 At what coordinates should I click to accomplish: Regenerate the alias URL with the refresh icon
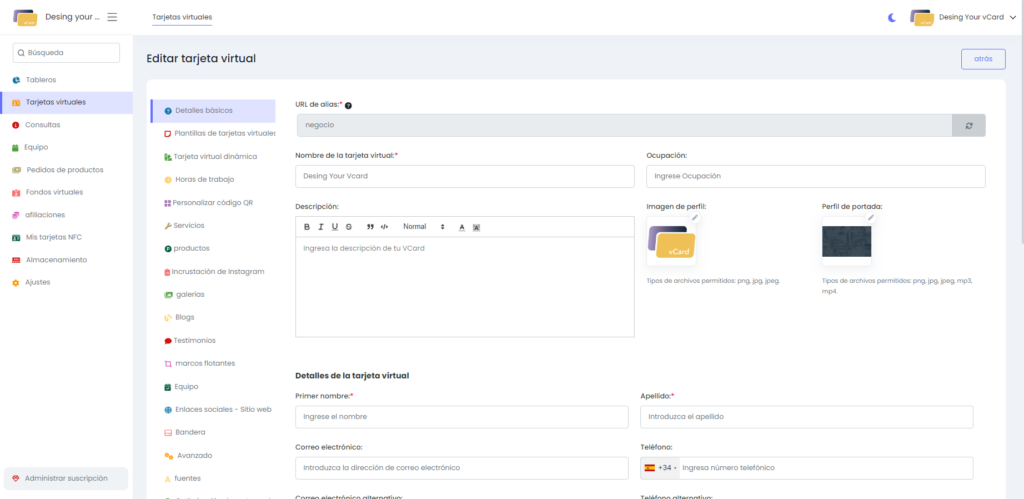968,125
